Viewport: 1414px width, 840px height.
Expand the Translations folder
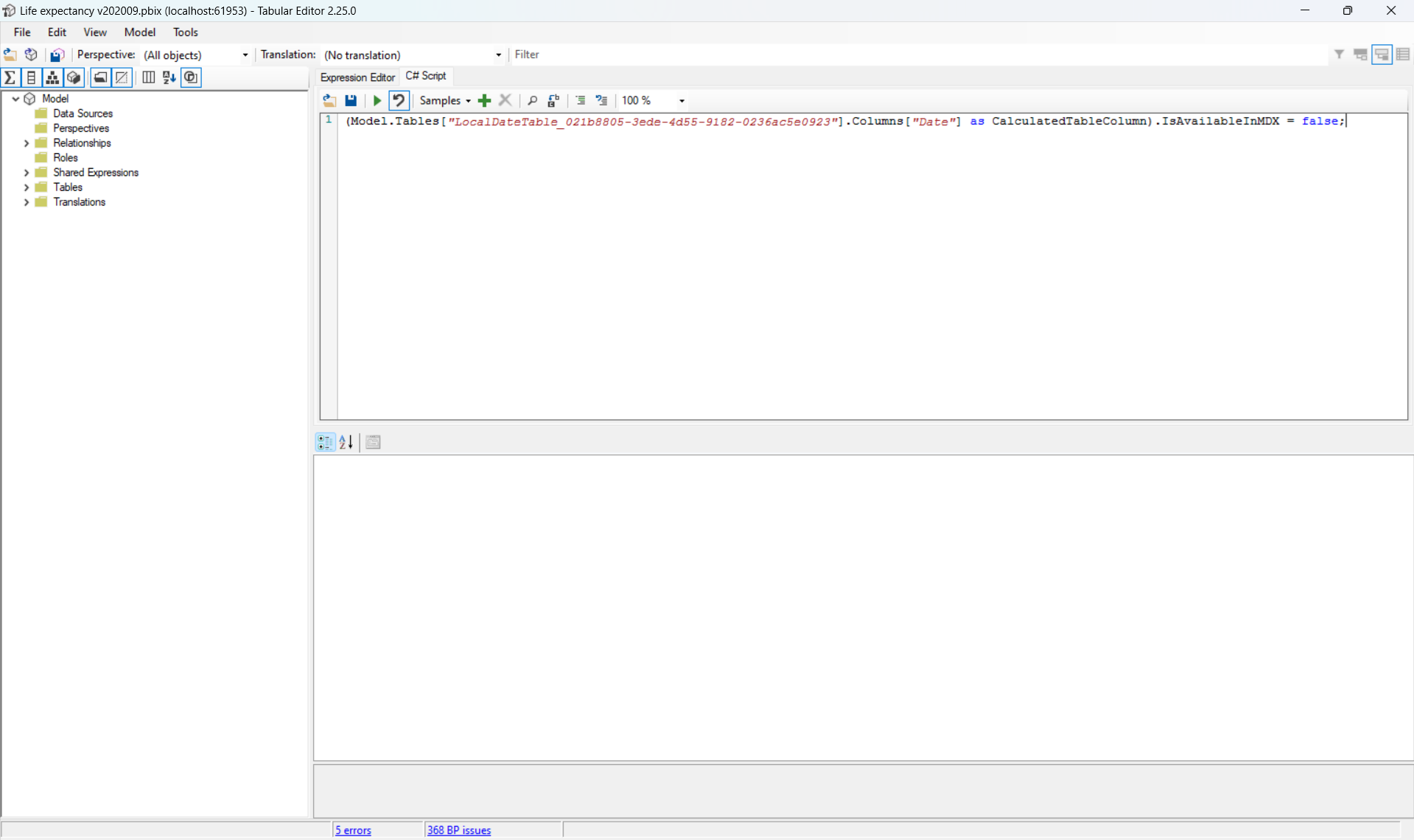tap(27, 202)
